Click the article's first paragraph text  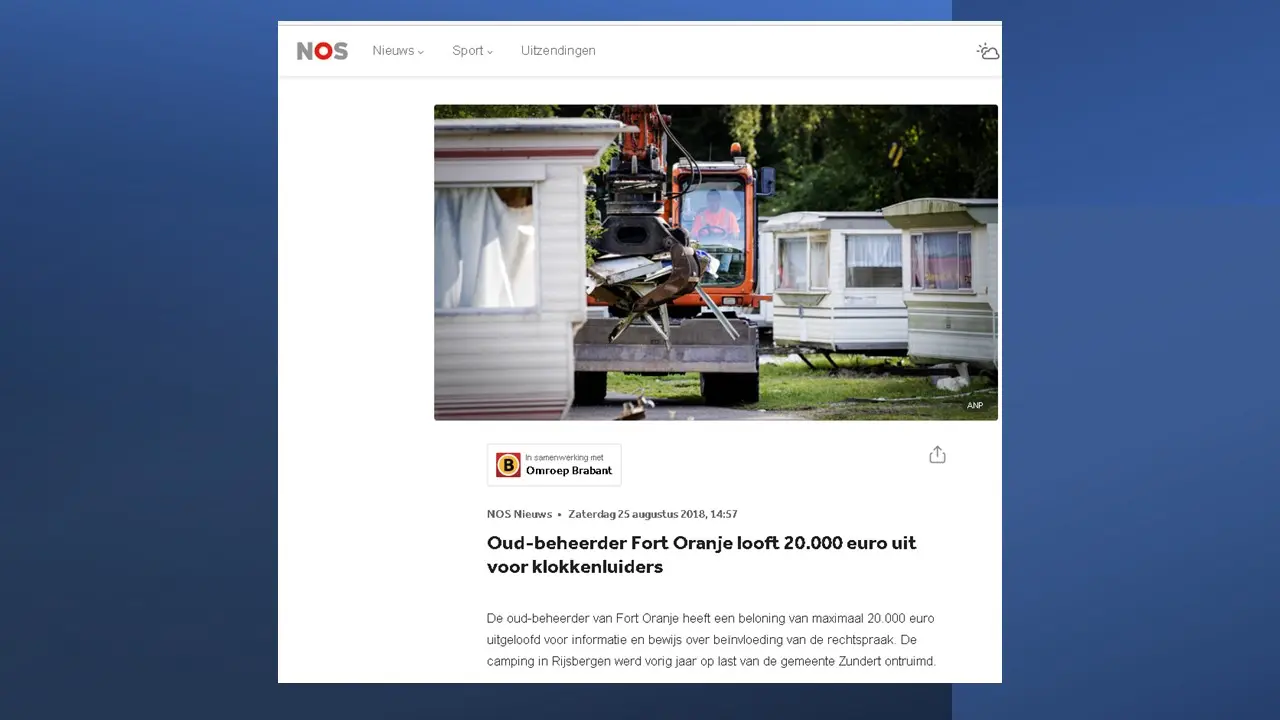tap(711, 640)
